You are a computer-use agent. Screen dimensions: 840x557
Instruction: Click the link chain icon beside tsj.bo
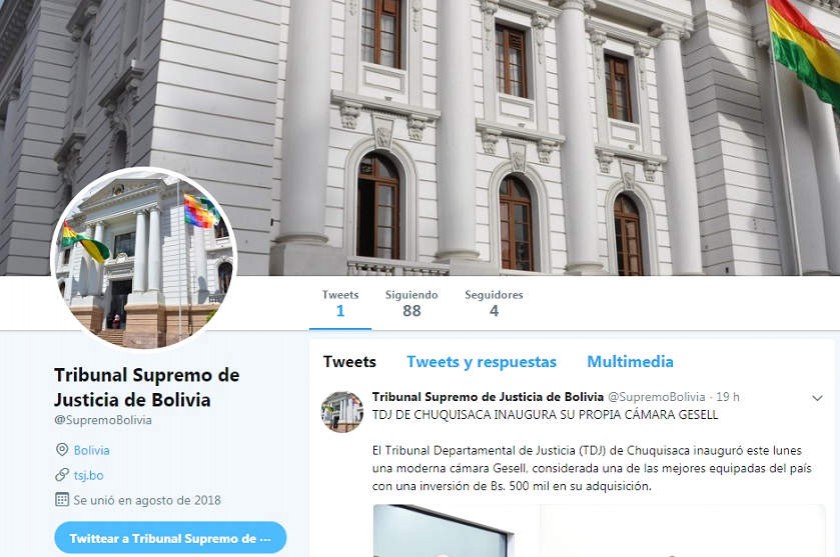pos(62,475)
